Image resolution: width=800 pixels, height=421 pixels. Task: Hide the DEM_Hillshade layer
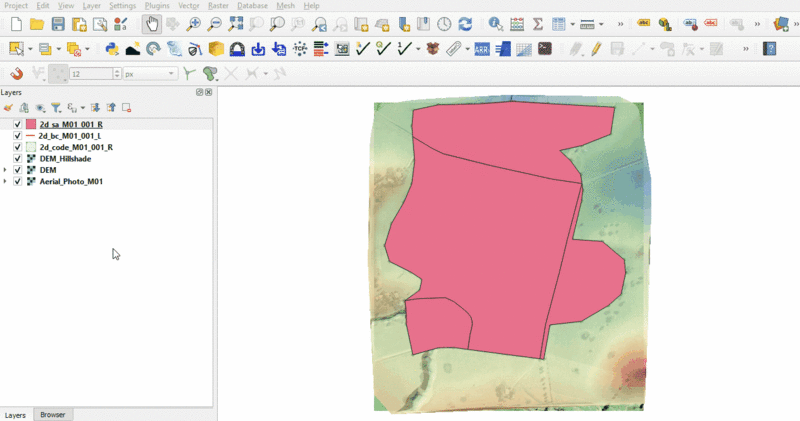point(18,159)
